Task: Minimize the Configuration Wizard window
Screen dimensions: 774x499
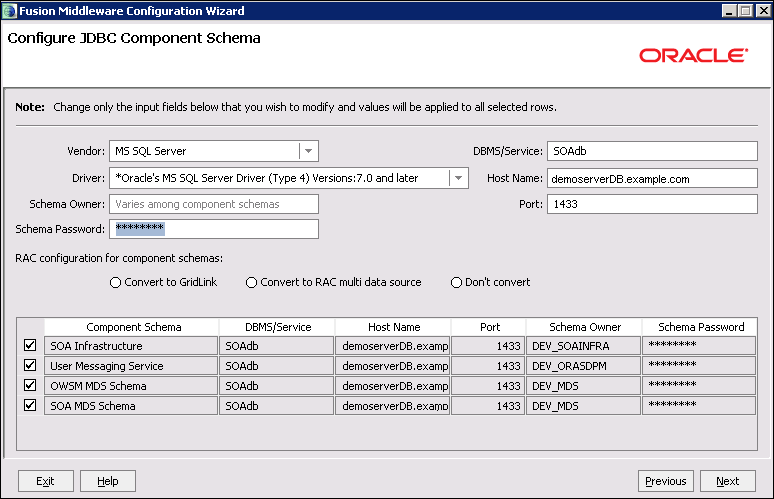Action: 729,10
